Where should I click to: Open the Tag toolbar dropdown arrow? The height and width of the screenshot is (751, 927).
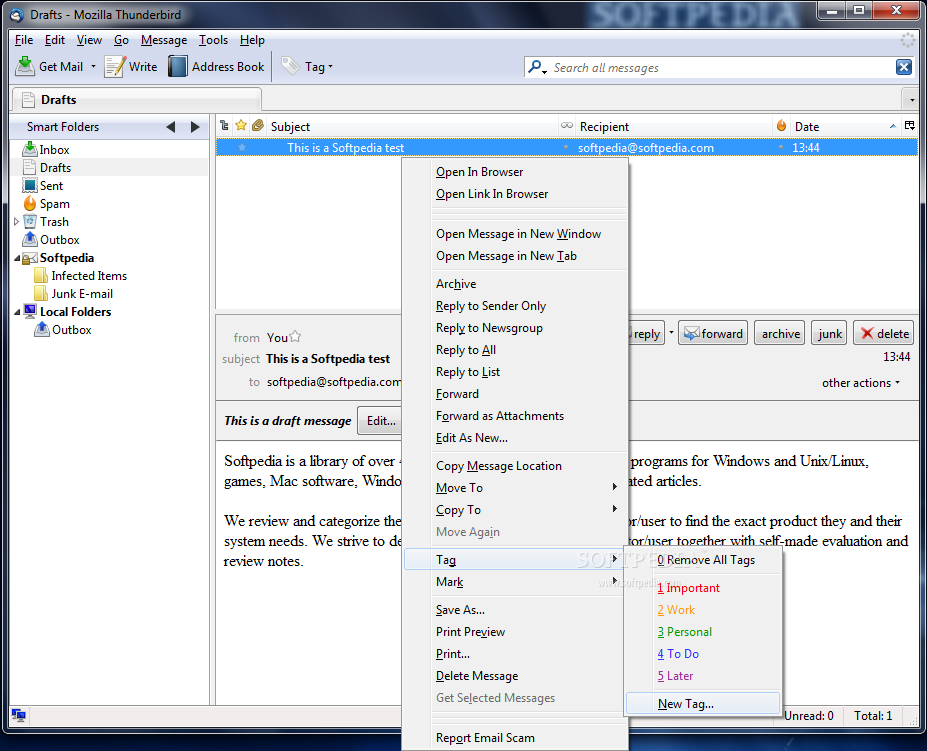pyautogui.click(x=330, y=66)
